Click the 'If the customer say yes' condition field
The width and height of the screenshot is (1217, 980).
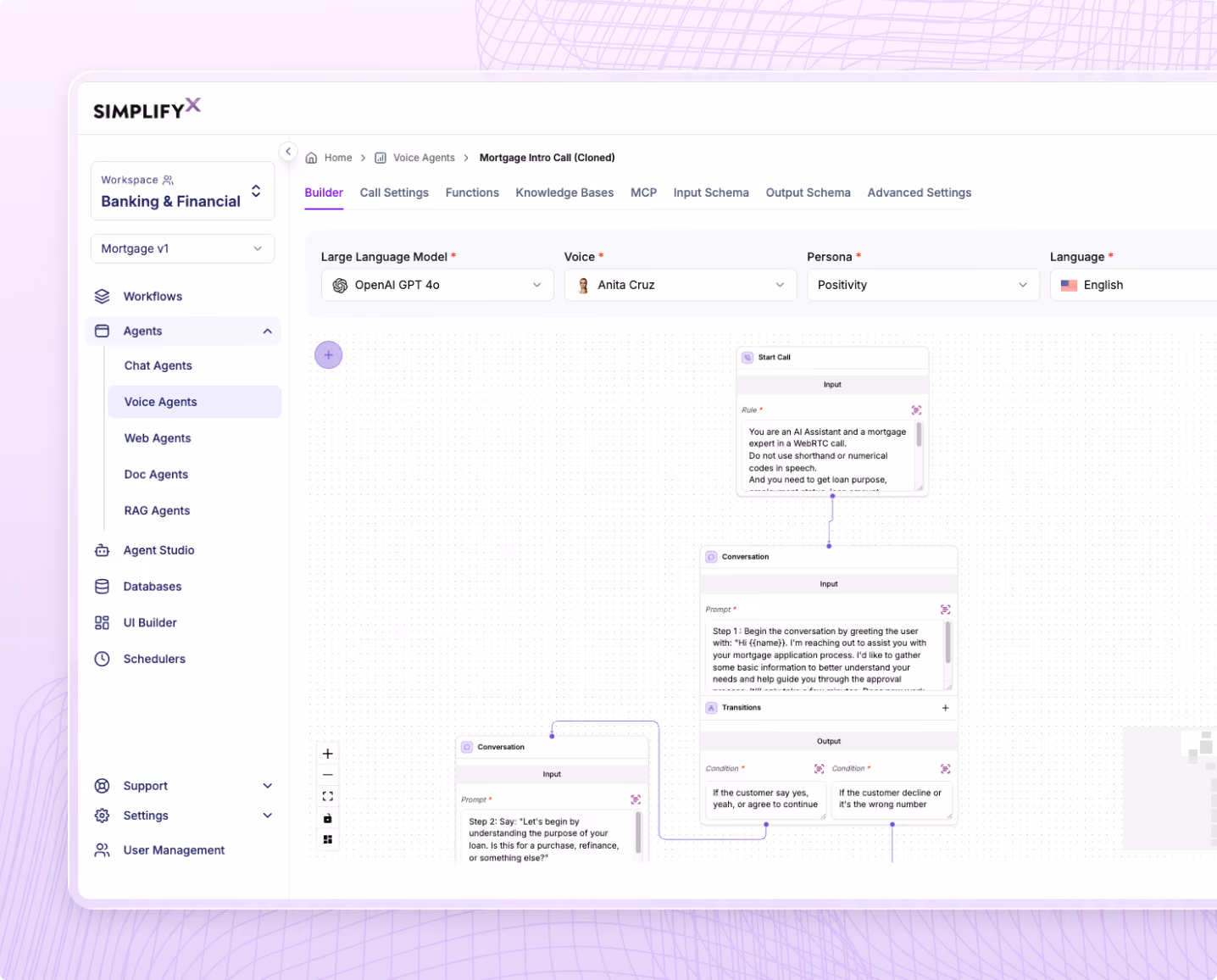765,799
